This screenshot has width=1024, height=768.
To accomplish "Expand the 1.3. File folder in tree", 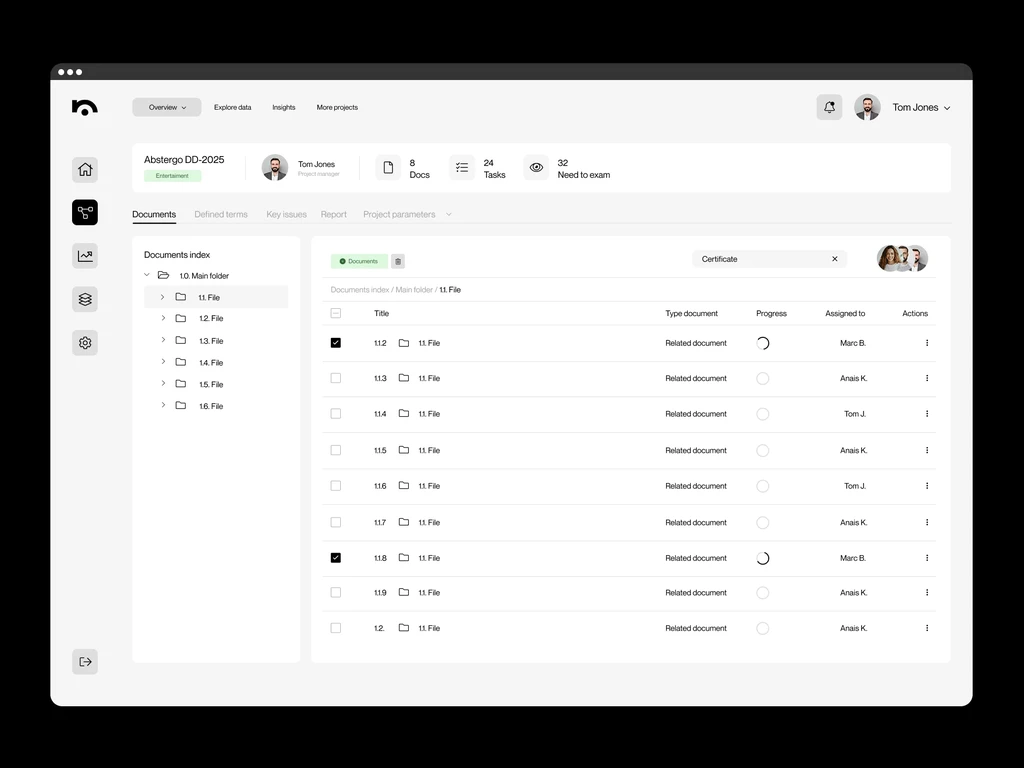I will (x=163, y=340).
